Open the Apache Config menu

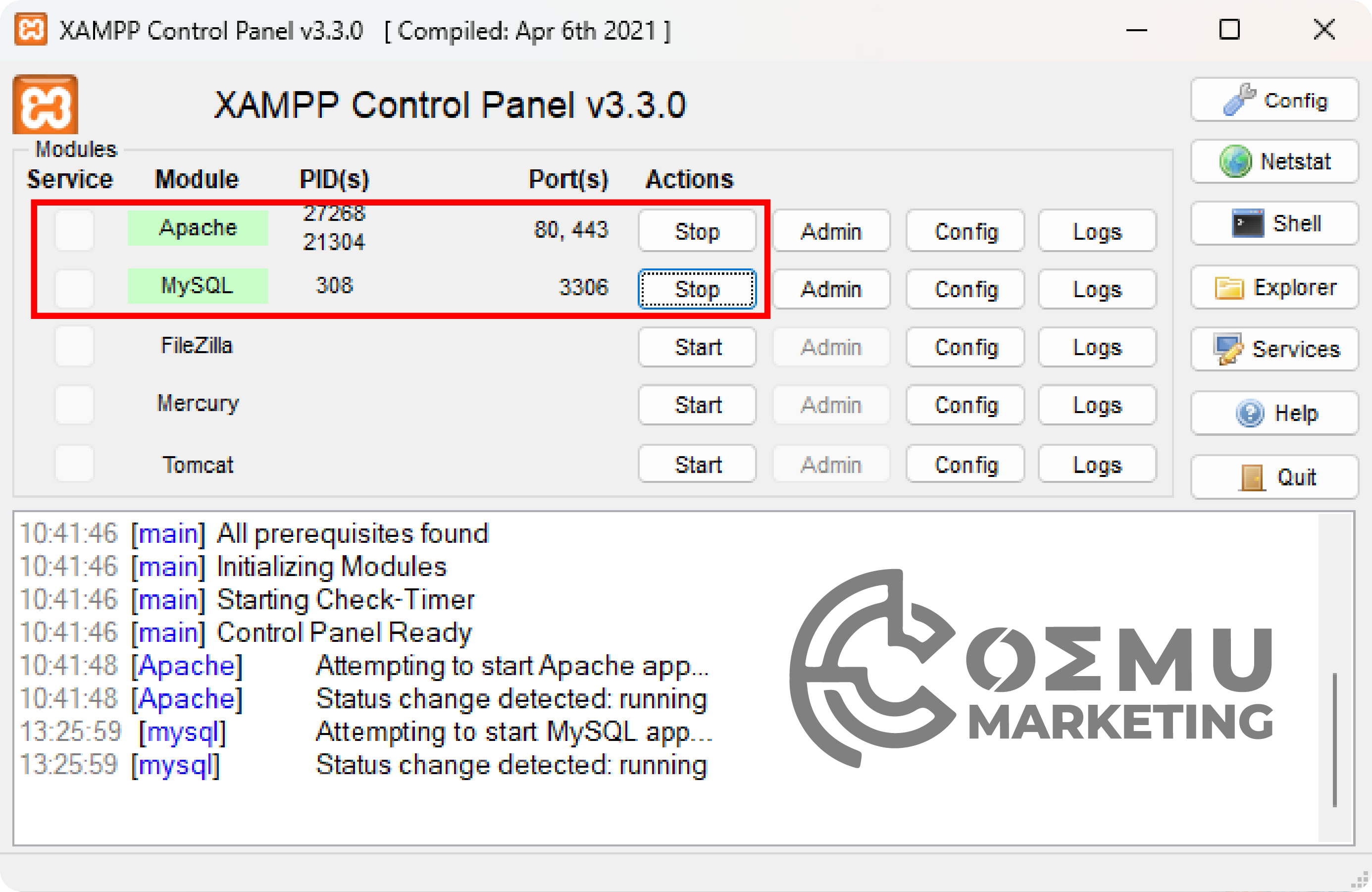pyautogui.click(x=965, y=231)
